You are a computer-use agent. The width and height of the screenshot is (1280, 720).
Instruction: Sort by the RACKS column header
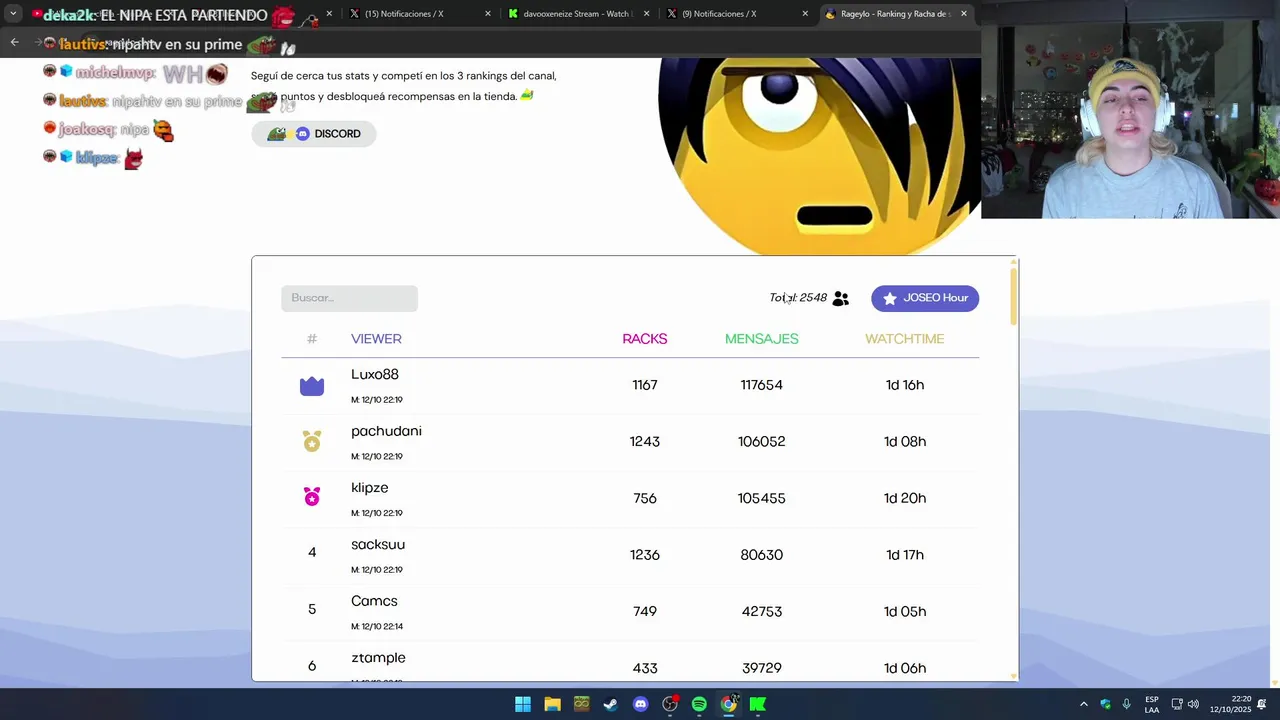(x=645, y=339)
